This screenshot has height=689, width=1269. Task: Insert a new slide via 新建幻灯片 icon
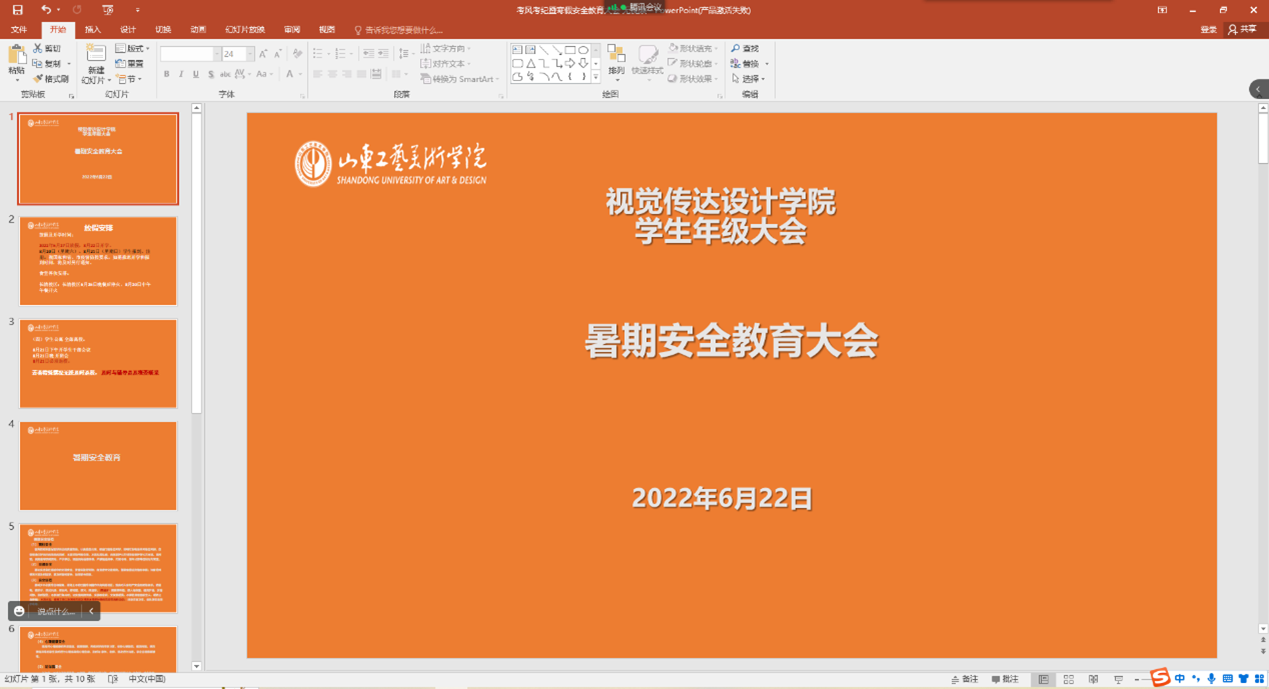point(95,58)
